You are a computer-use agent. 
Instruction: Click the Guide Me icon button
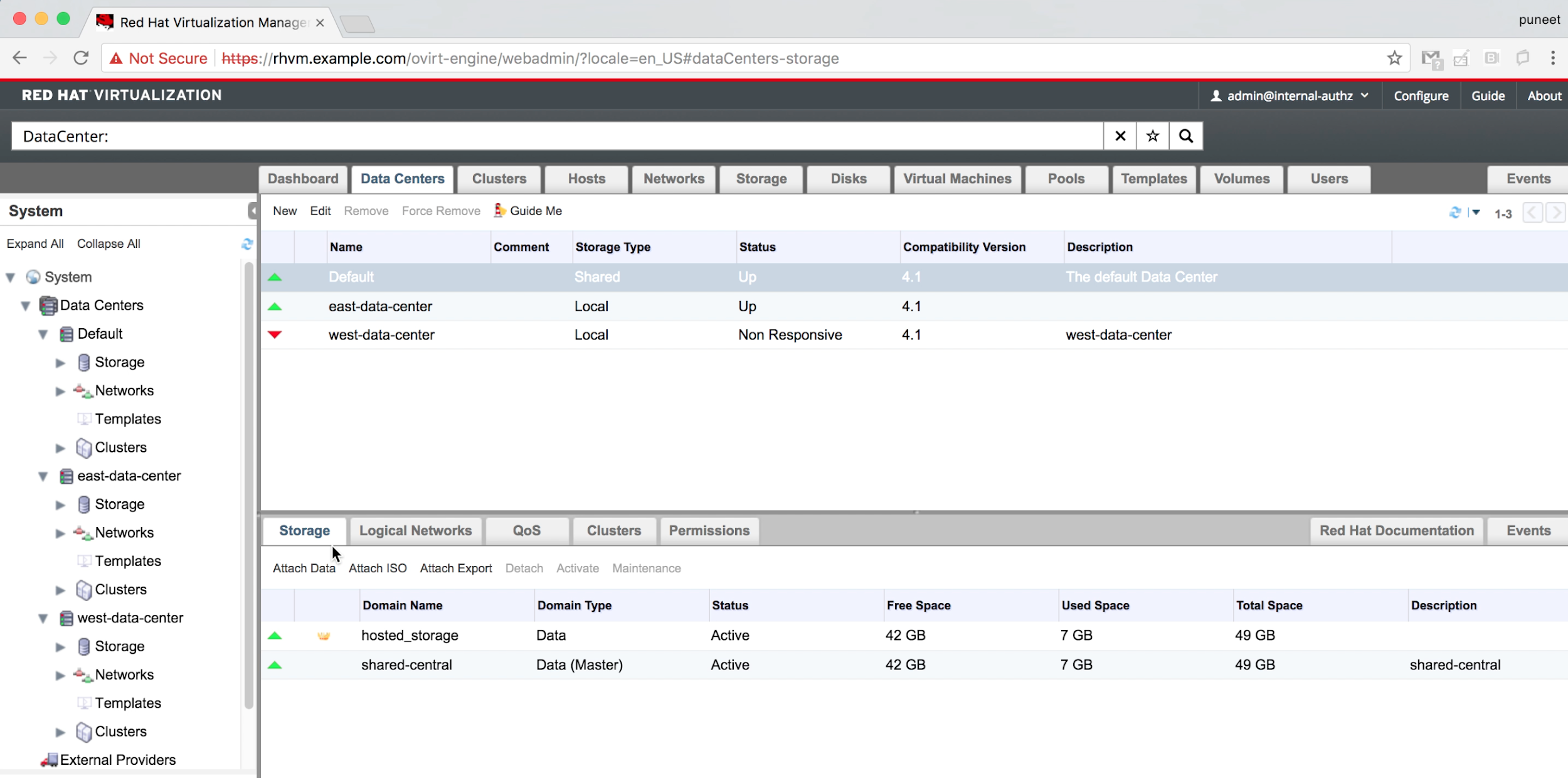(500, 211)
